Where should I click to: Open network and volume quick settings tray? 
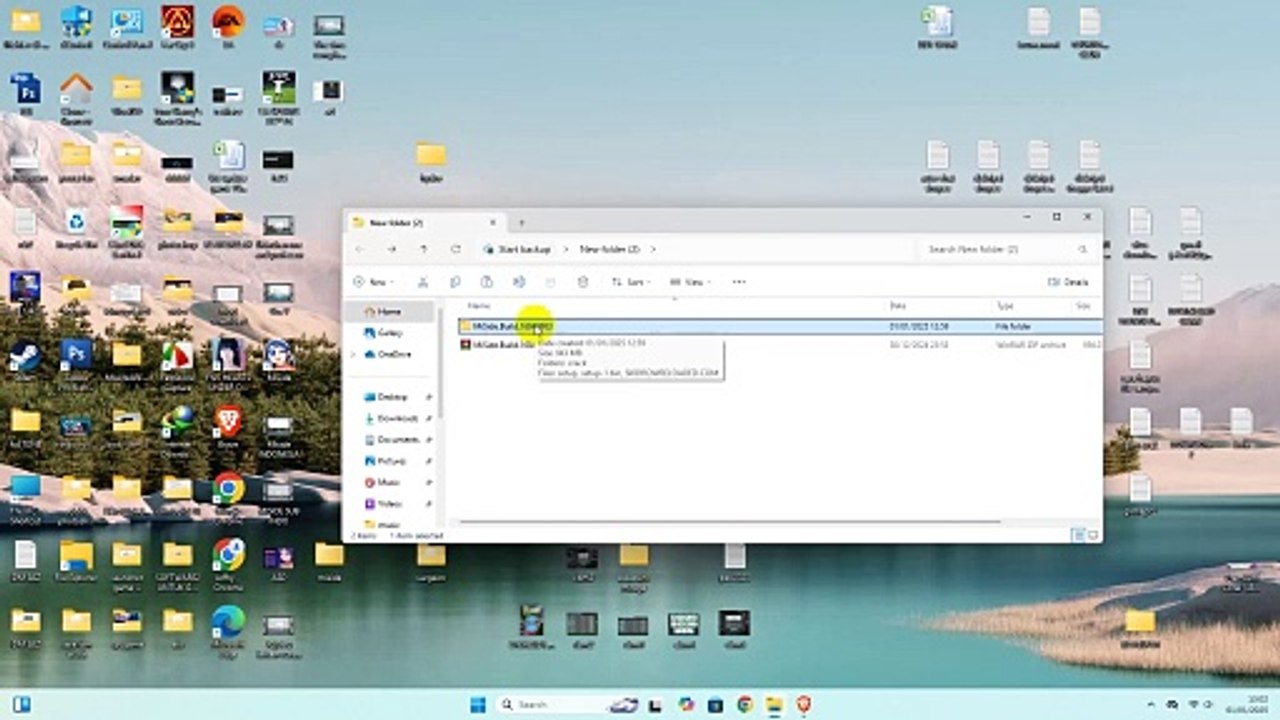[x=1199, y=705]
